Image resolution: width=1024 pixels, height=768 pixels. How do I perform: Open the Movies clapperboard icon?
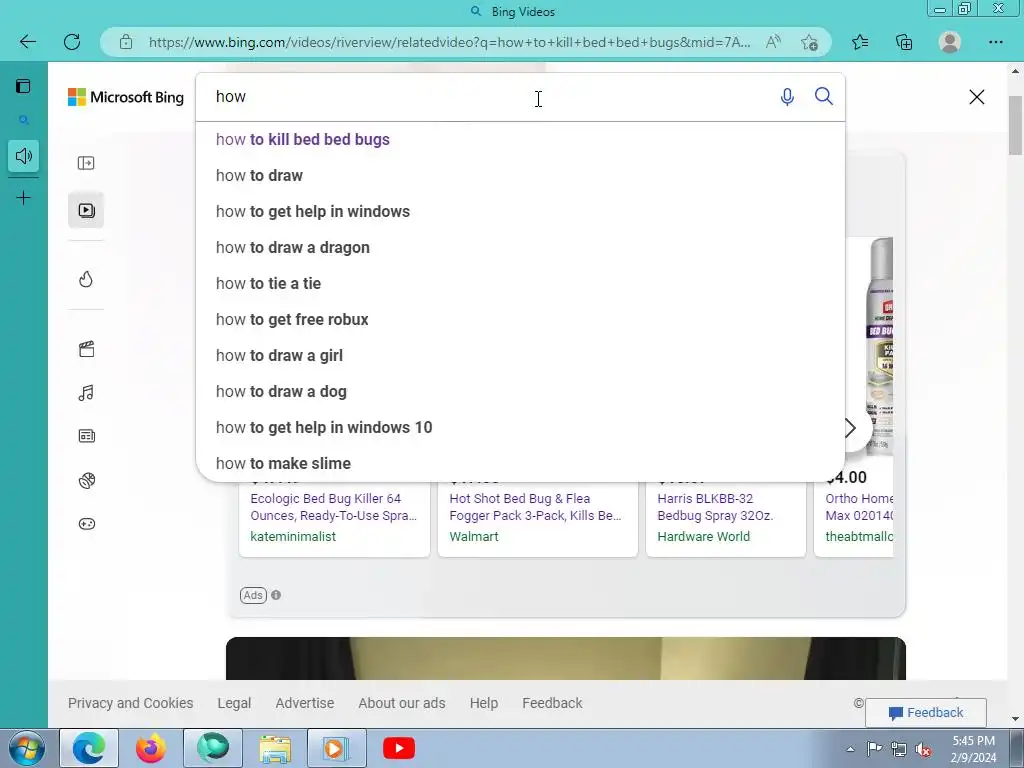(x=86, y=349)
